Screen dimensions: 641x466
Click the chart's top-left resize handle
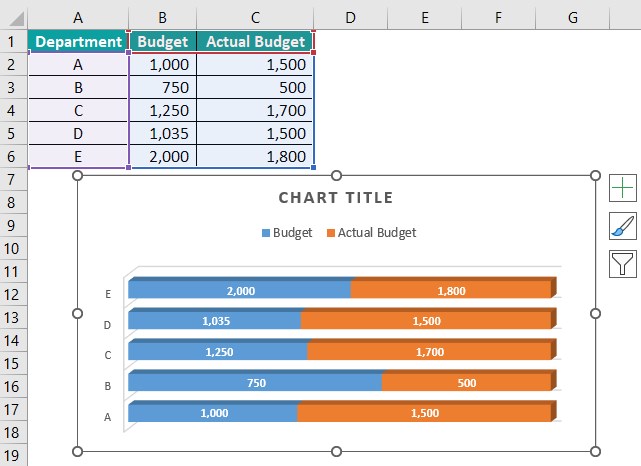point(77,176)
